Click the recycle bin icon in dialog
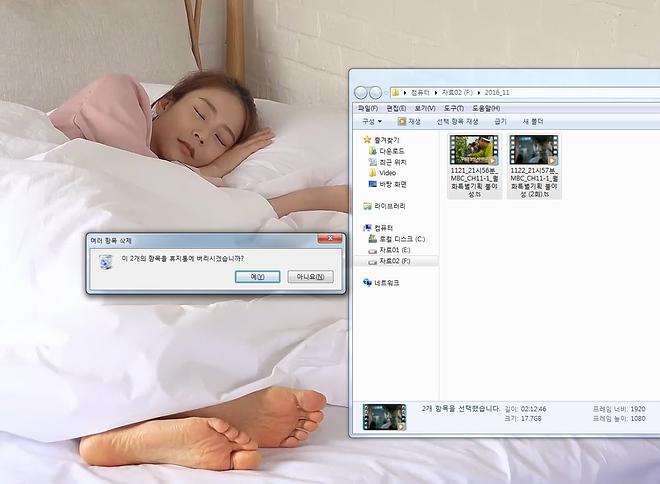The width and height of the screenshot is (660, 484). 106,261
